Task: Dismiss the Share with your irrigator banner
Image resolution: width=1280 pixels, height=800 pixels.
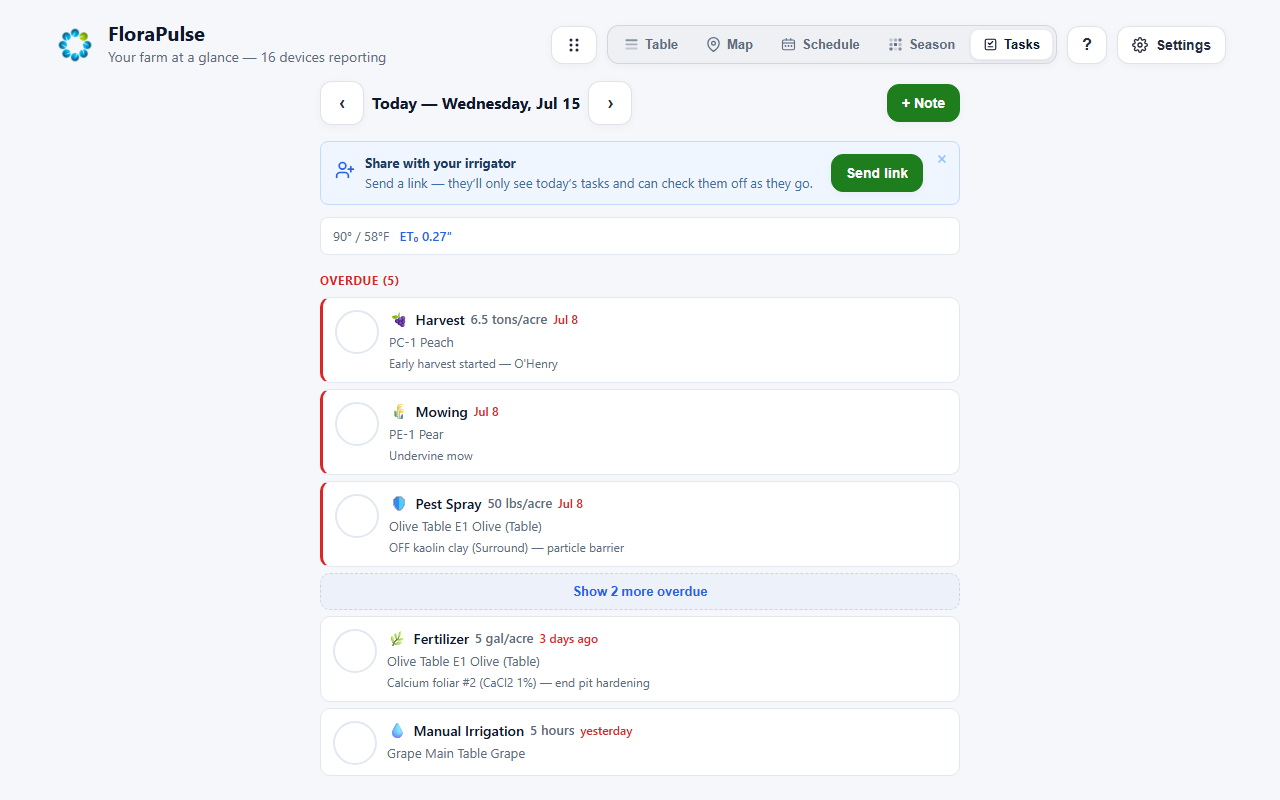Action: [942, 159]
